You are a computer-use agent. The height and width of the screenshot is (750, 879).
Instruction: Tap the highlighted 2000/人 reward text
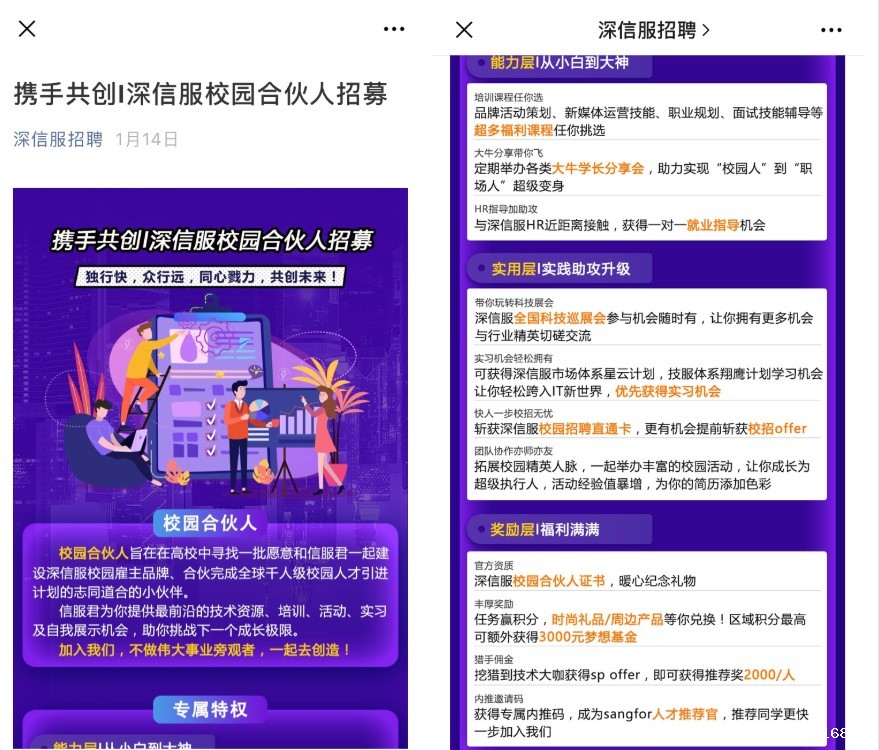[769, 674]
